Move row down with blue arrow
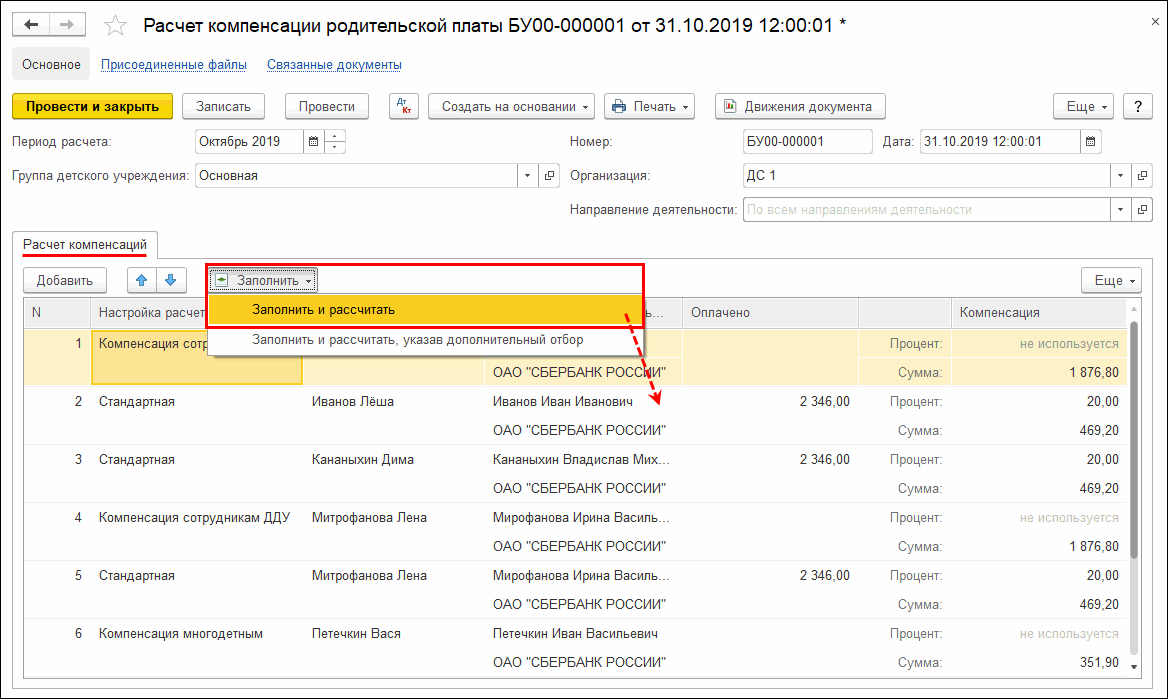 point(170,281)
